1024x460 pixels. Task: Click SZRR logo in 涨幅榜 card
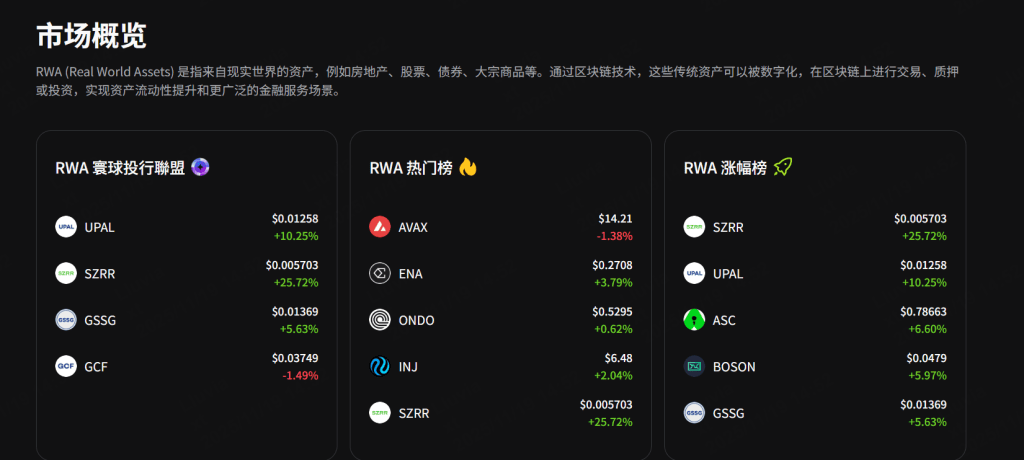click(x=694, y=227)
